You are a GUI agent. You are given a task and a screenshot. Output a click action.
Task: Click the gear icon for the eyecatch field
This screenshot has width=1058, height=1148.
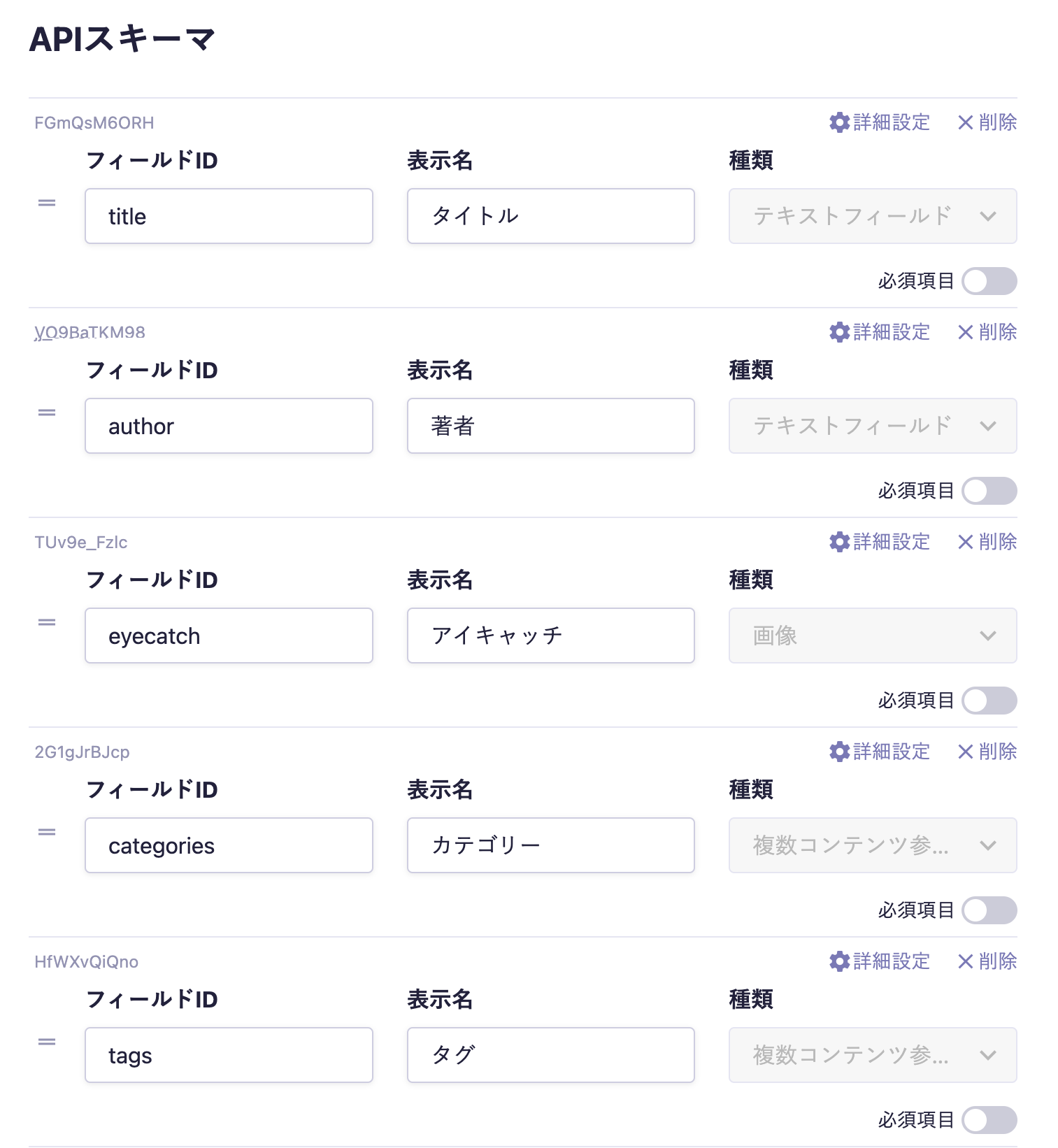pyautogui.click(x=839, y=542)
